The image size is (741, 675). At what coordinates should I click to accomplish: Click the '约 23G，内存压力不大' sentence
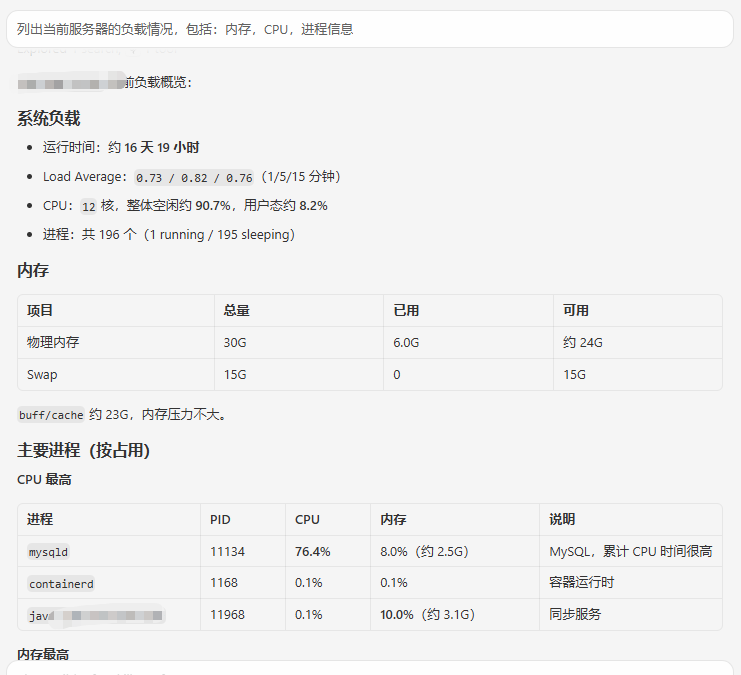coord(158,415)
